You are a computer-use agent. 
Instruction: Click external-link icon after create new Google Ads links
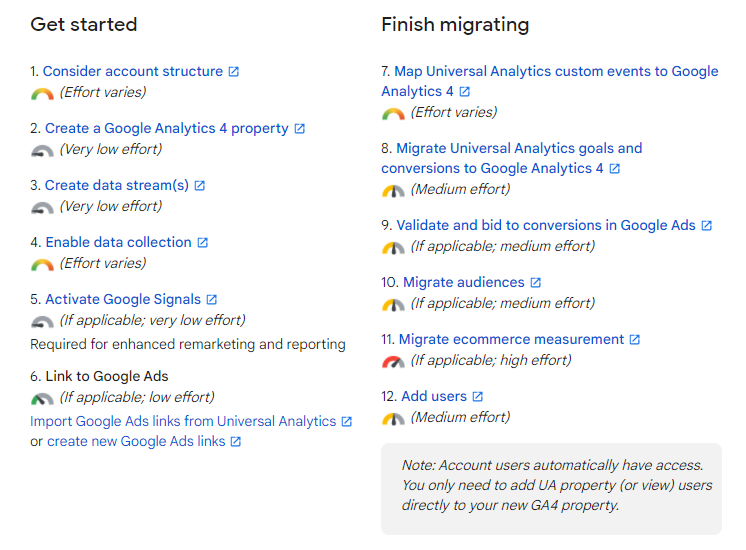236,442
